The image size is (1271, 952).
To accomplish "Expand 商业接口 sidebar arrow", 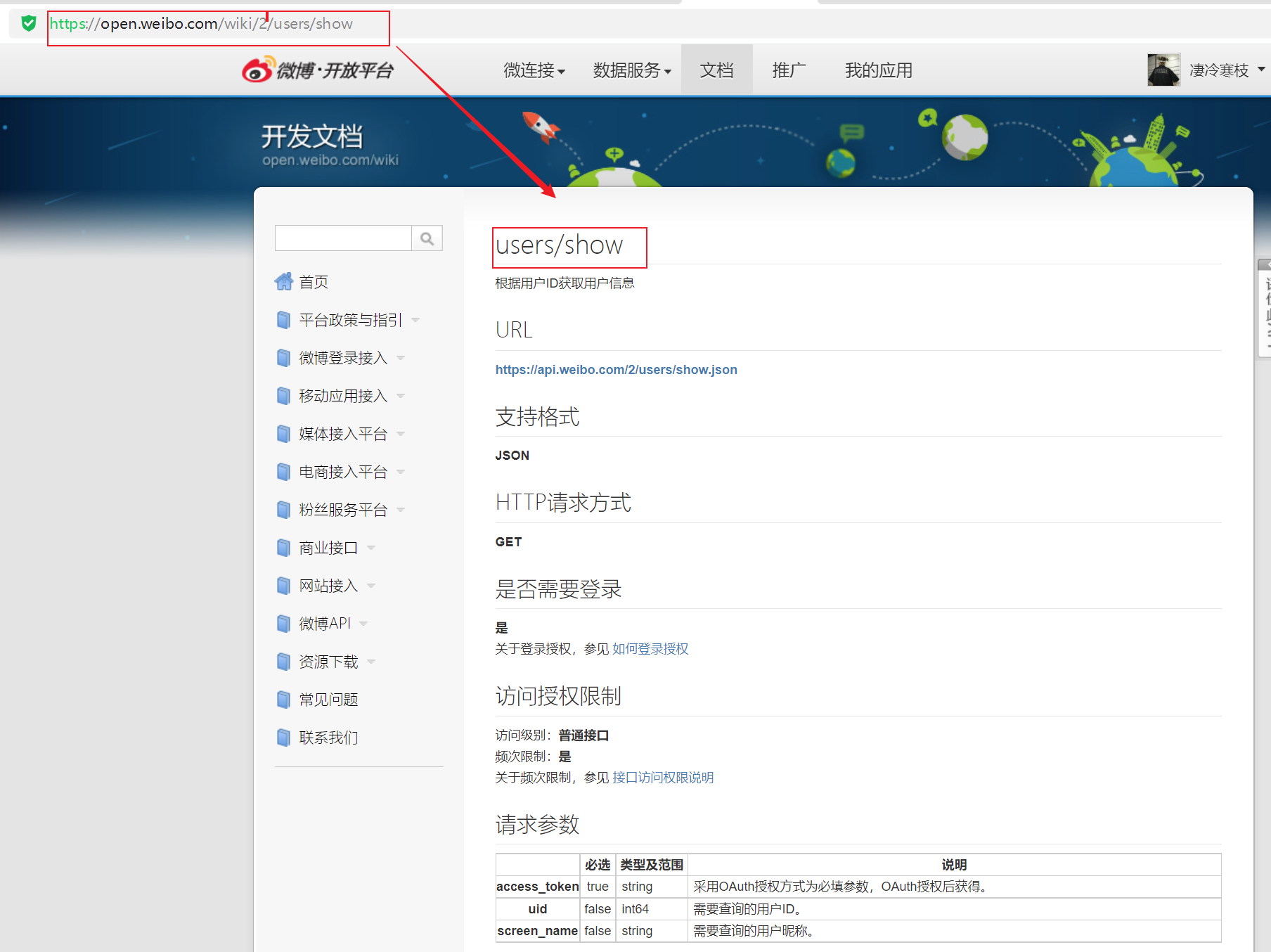I will [371, 548].
